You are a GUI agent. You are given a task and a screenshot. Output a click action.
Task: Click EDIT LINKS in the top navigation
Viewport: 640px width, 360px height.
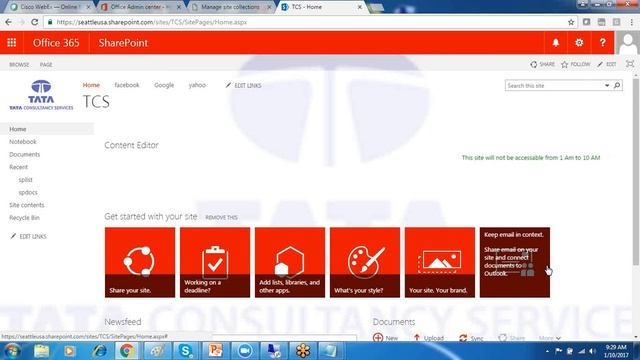243,85
